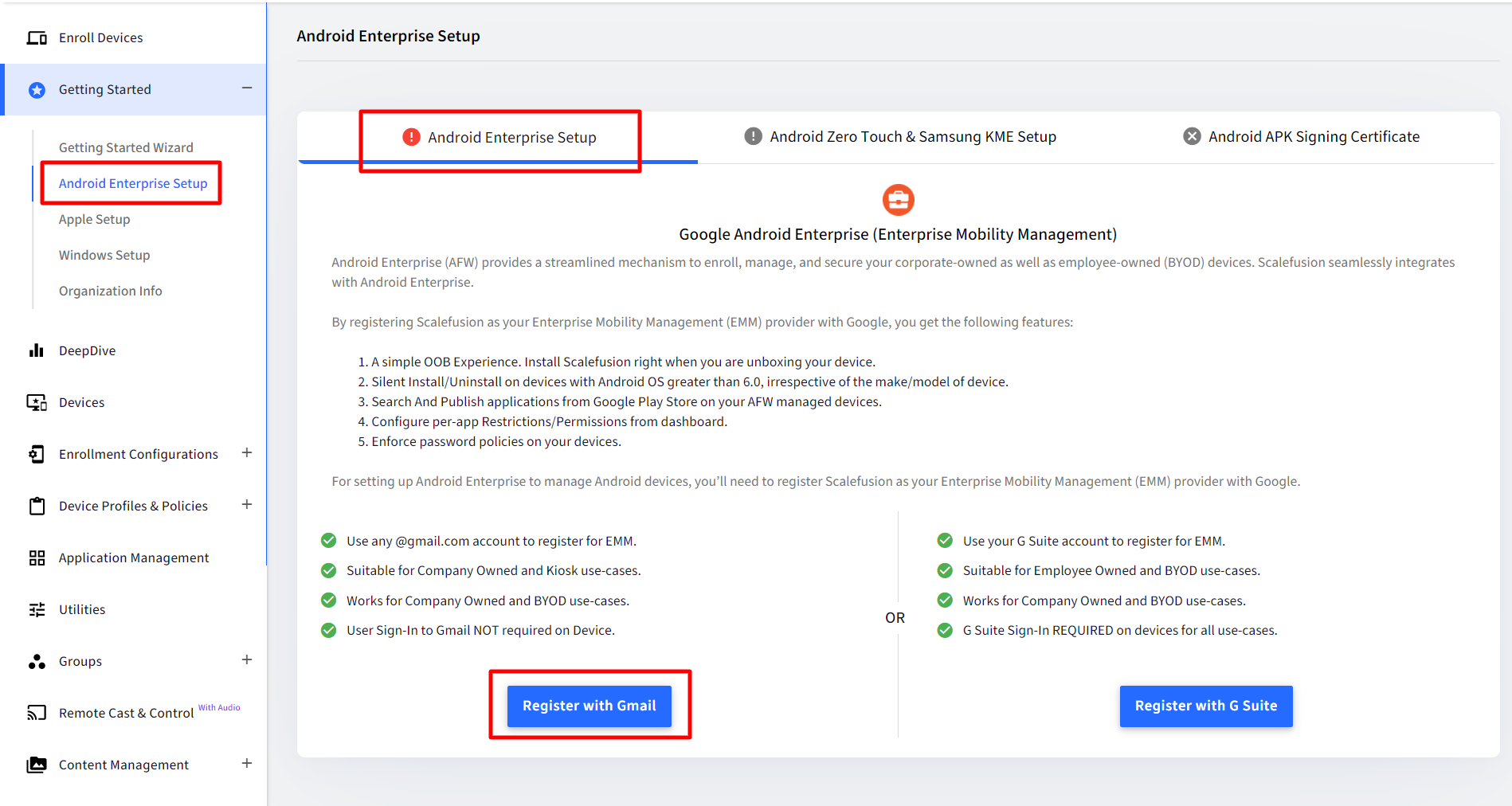Open Windows Setup in sidebar
The width and height of the screenshot is (1512, 806).
click(104, 255)
